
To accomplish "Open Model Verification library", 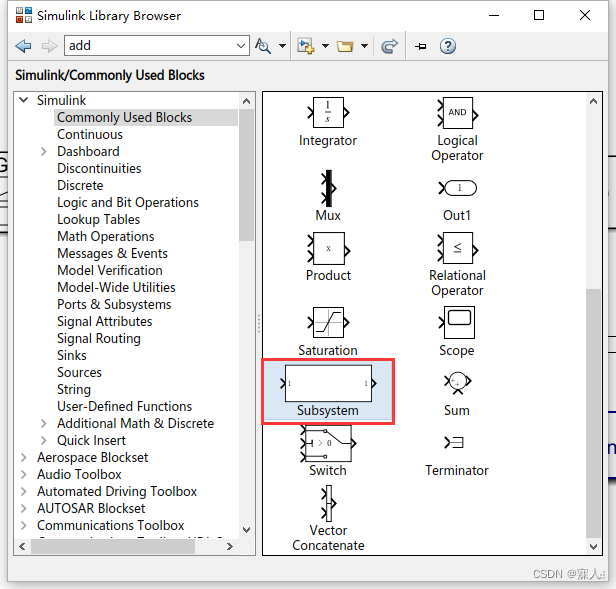I will pos(110,270).
